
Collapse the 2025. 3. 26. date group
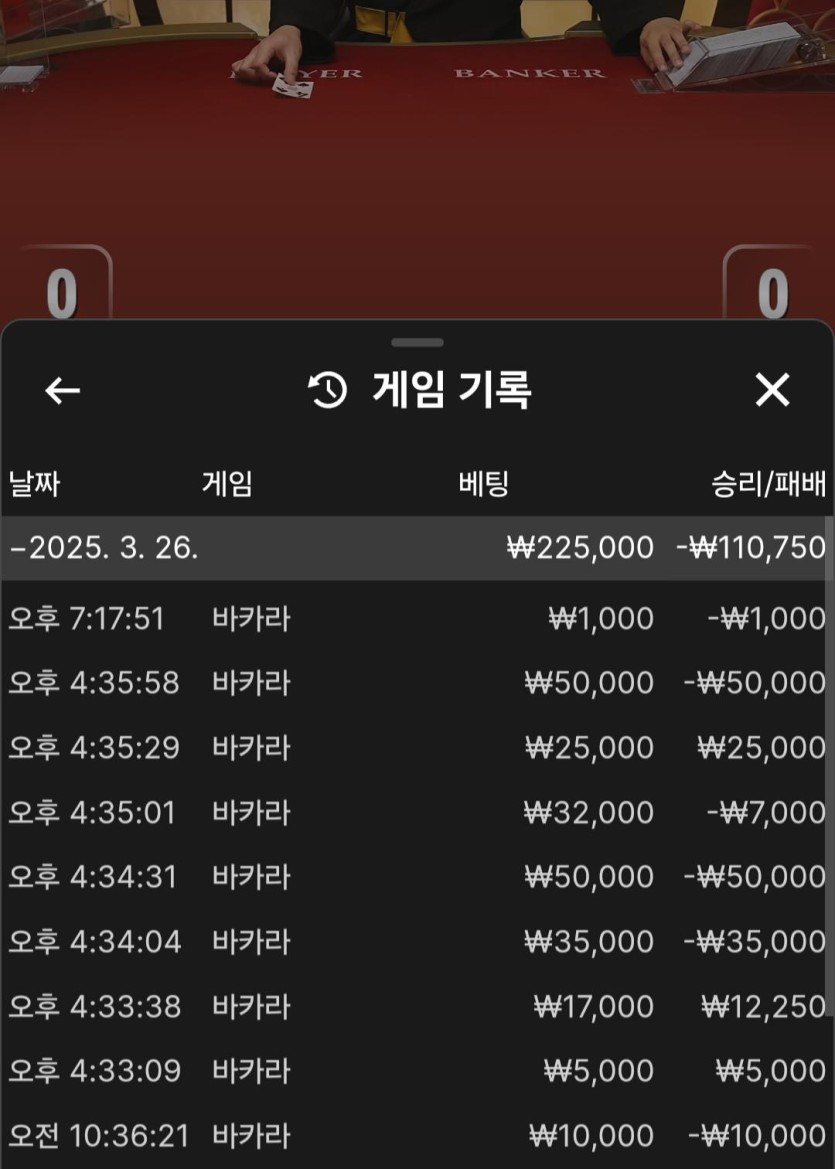click(x=104, y=548)
